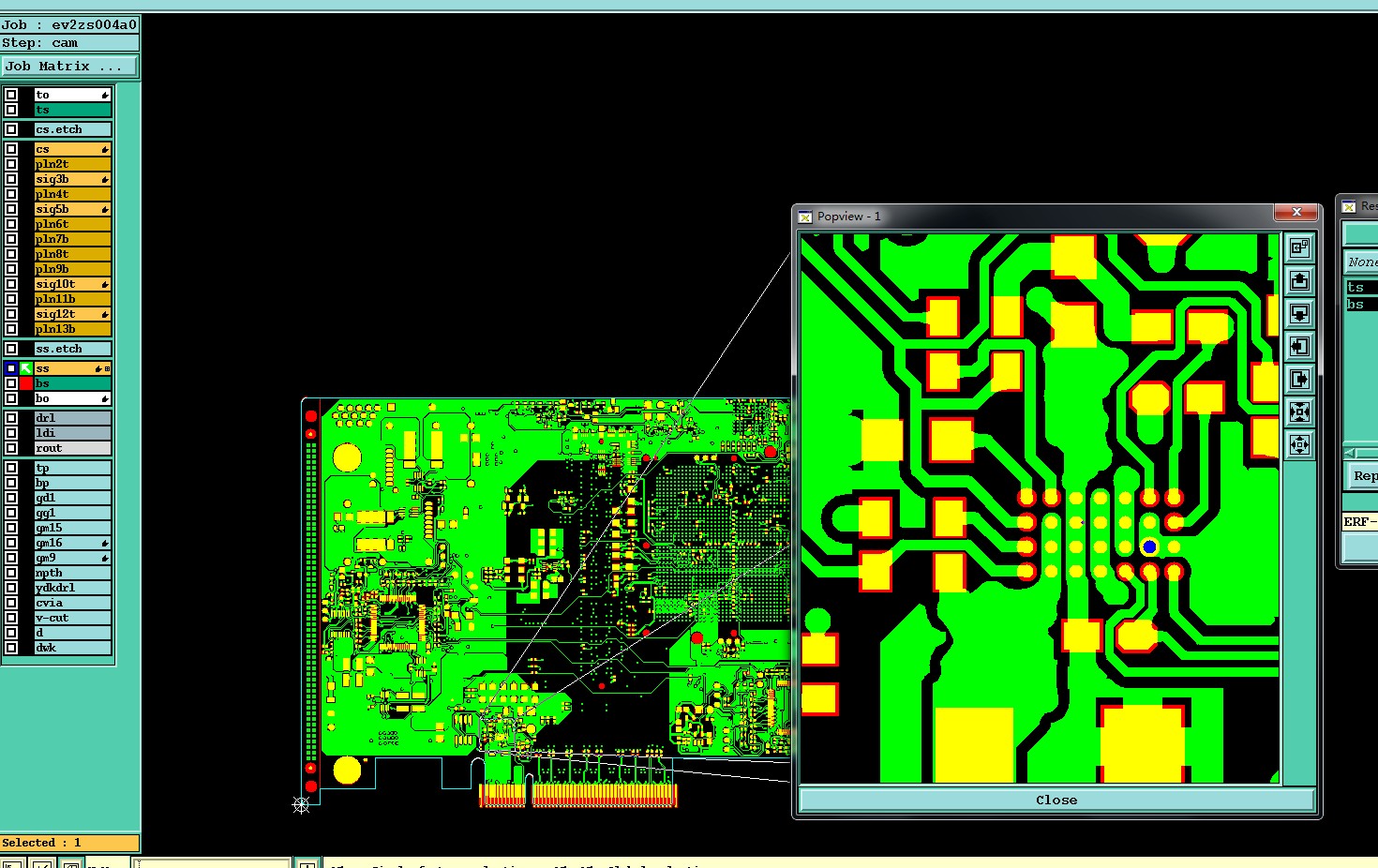Click the Popview zoom-in (arrows inward) icon
The height and width of the screenshot is (868, 1378).
pos(1299,412)
